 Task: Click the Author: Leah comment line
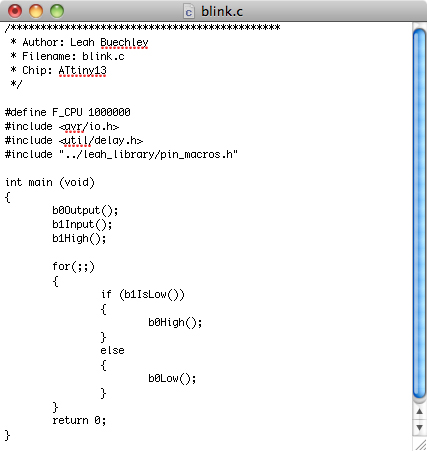79,43
